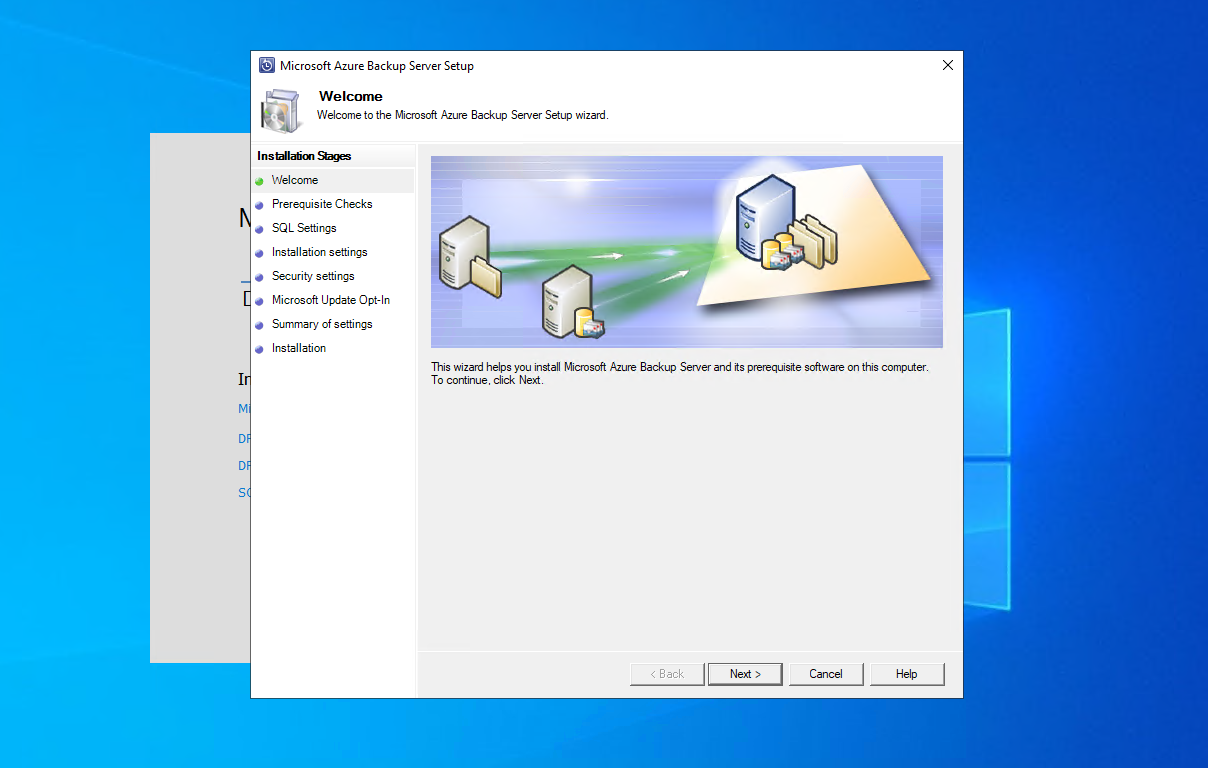This screenshot has height=768, width=1208.
Task: Click the Cancel button
Action: click(826, 674)
